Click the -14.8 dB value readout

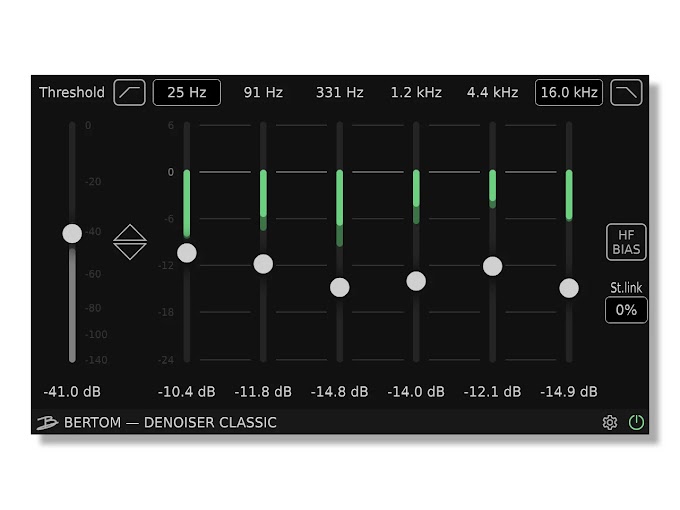click(340, 392)
